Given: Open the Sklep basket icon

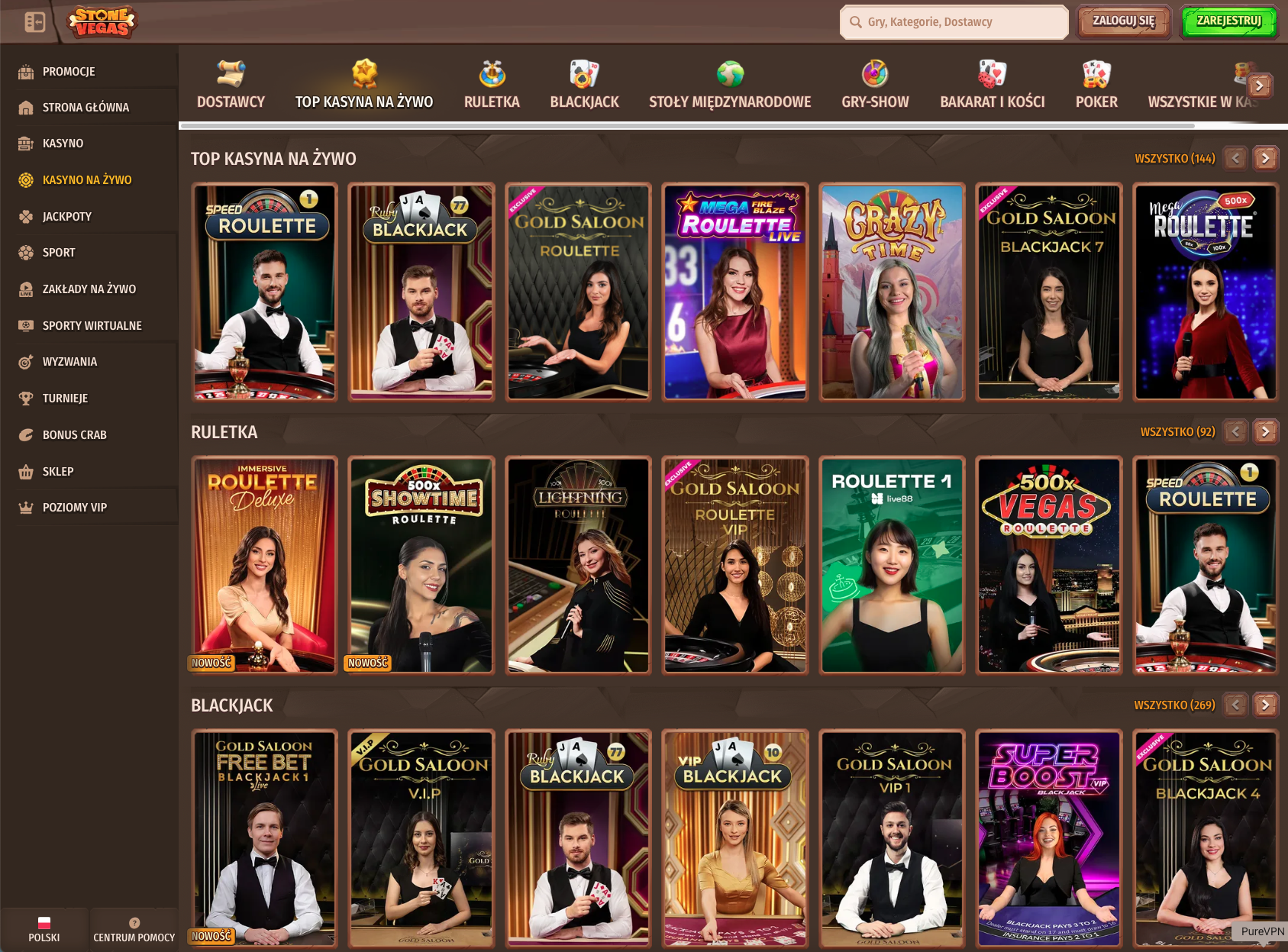Looking at the screenshot, I should [x=26, y=472].
